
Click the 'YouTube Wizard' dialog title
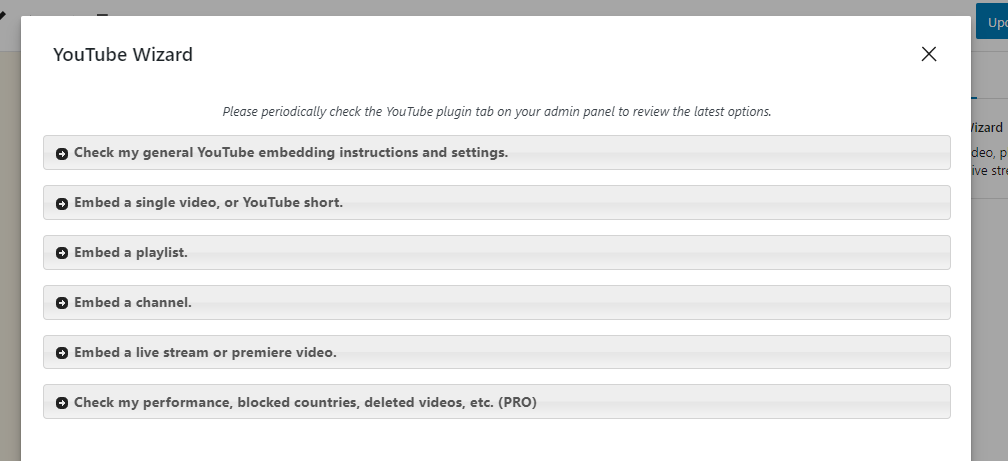click(123, 55)
